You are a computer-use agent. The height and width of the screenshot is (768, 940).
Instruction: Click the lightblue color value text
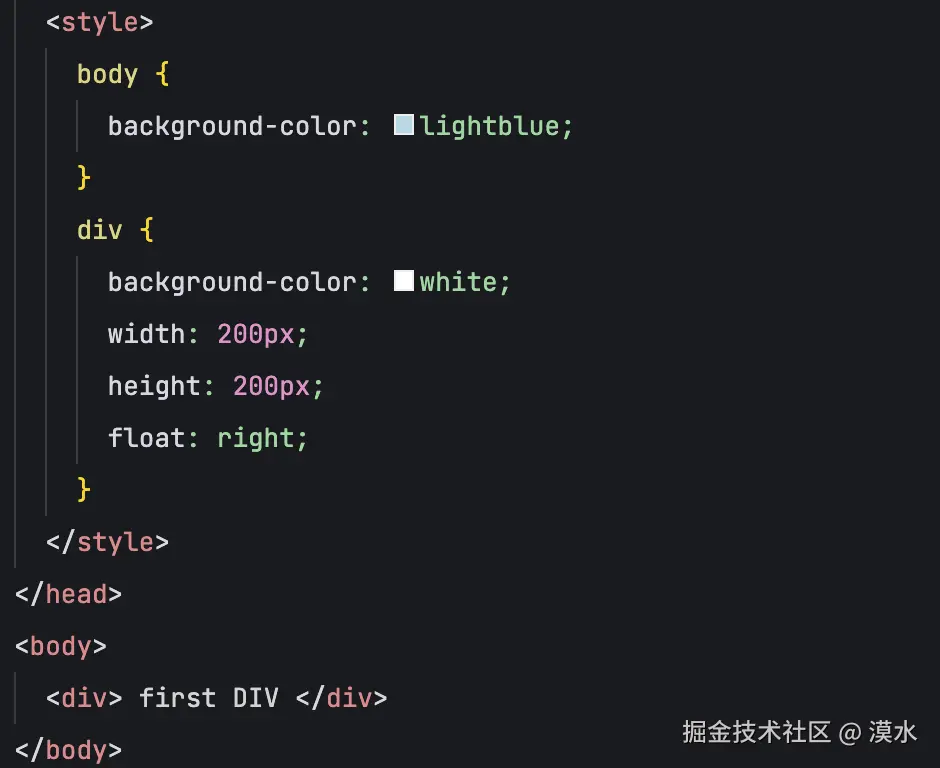489,126
